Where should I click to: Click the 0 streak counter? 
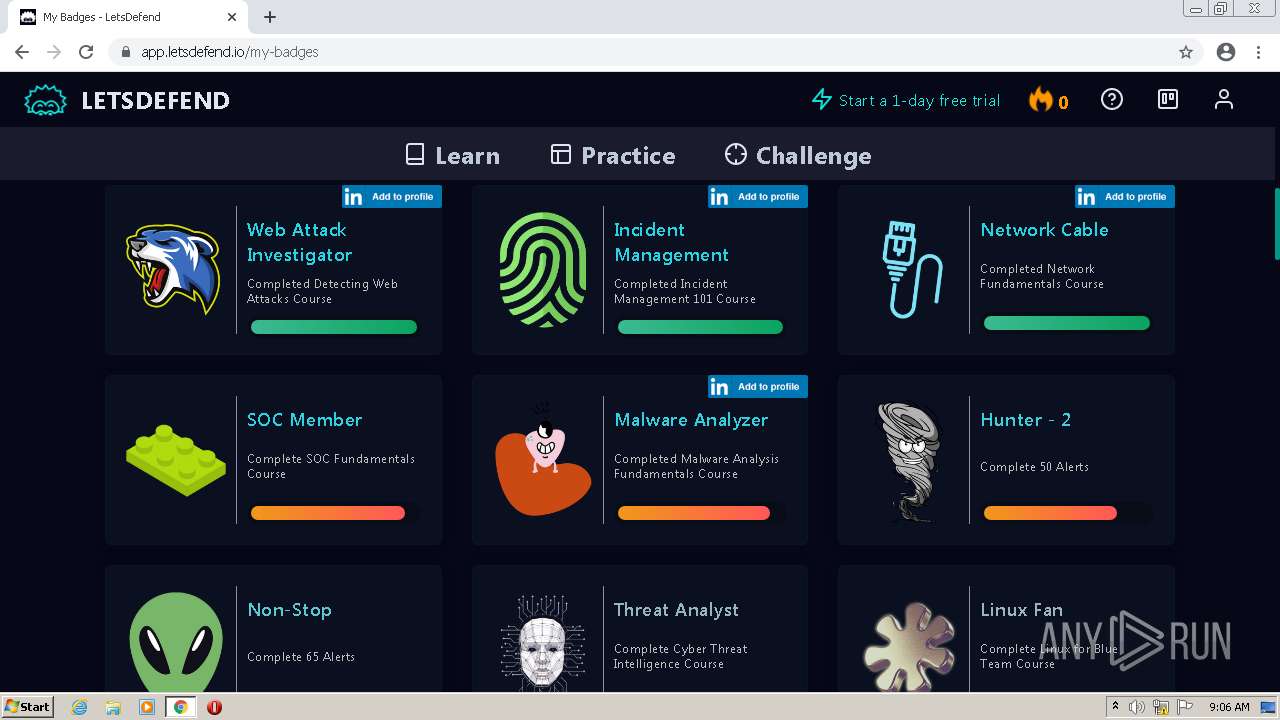point(1063,102)
